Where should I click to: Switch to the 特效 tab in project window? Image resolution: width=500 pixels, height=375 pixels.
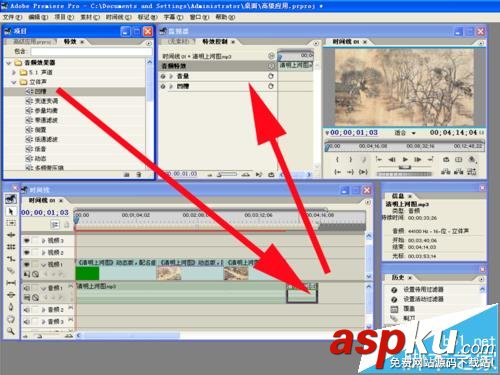[x=70, y=42]
